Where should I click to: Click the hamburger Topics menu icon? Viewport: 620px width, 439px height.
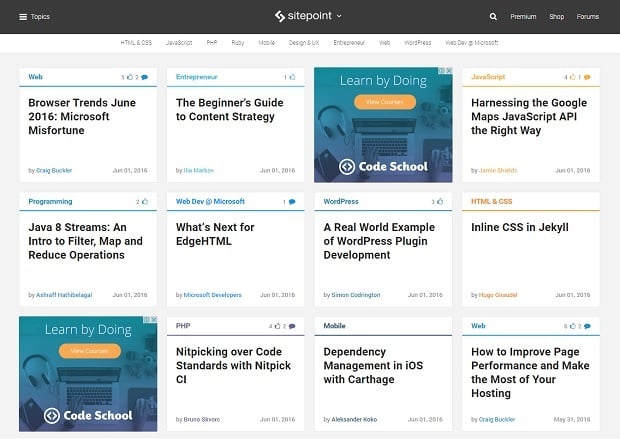[x=23, y=17]
